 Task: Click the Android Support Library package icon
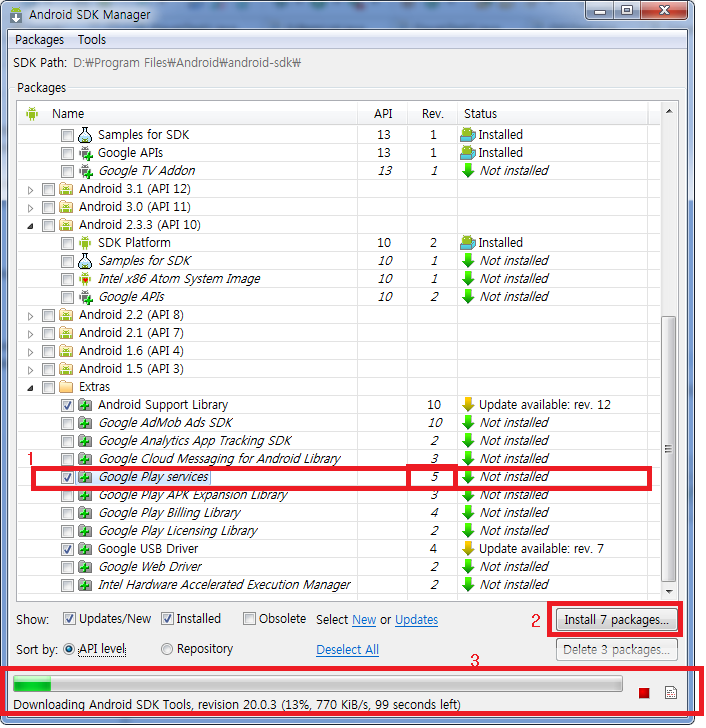(x=84, y=405)
